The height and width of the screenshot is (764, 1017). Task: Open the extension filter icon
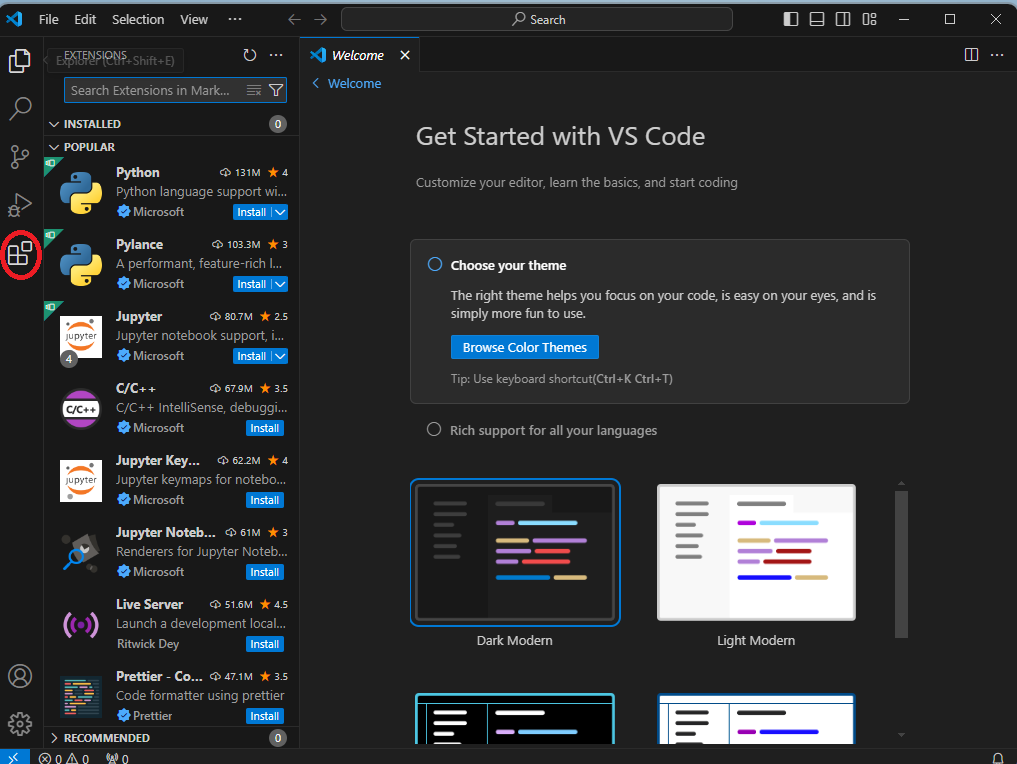(x=276, y=90)
